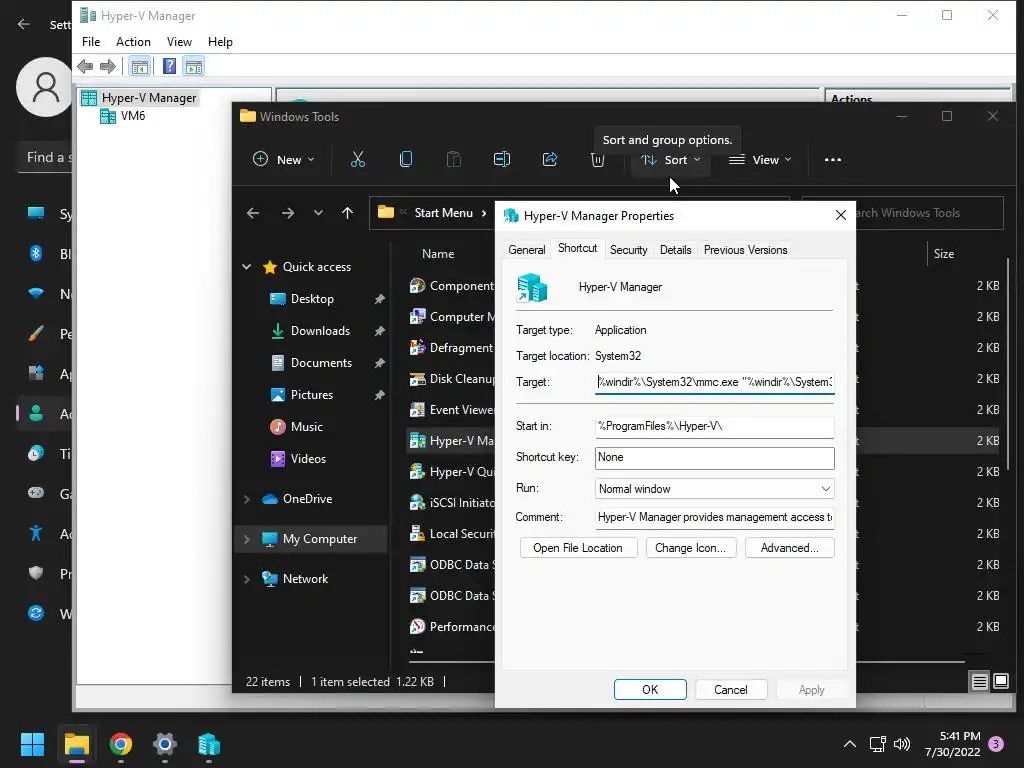Click the Rename icon in Windows Tools toolbar
This screenshot has height=768, width=1024.
pos(502,159)
